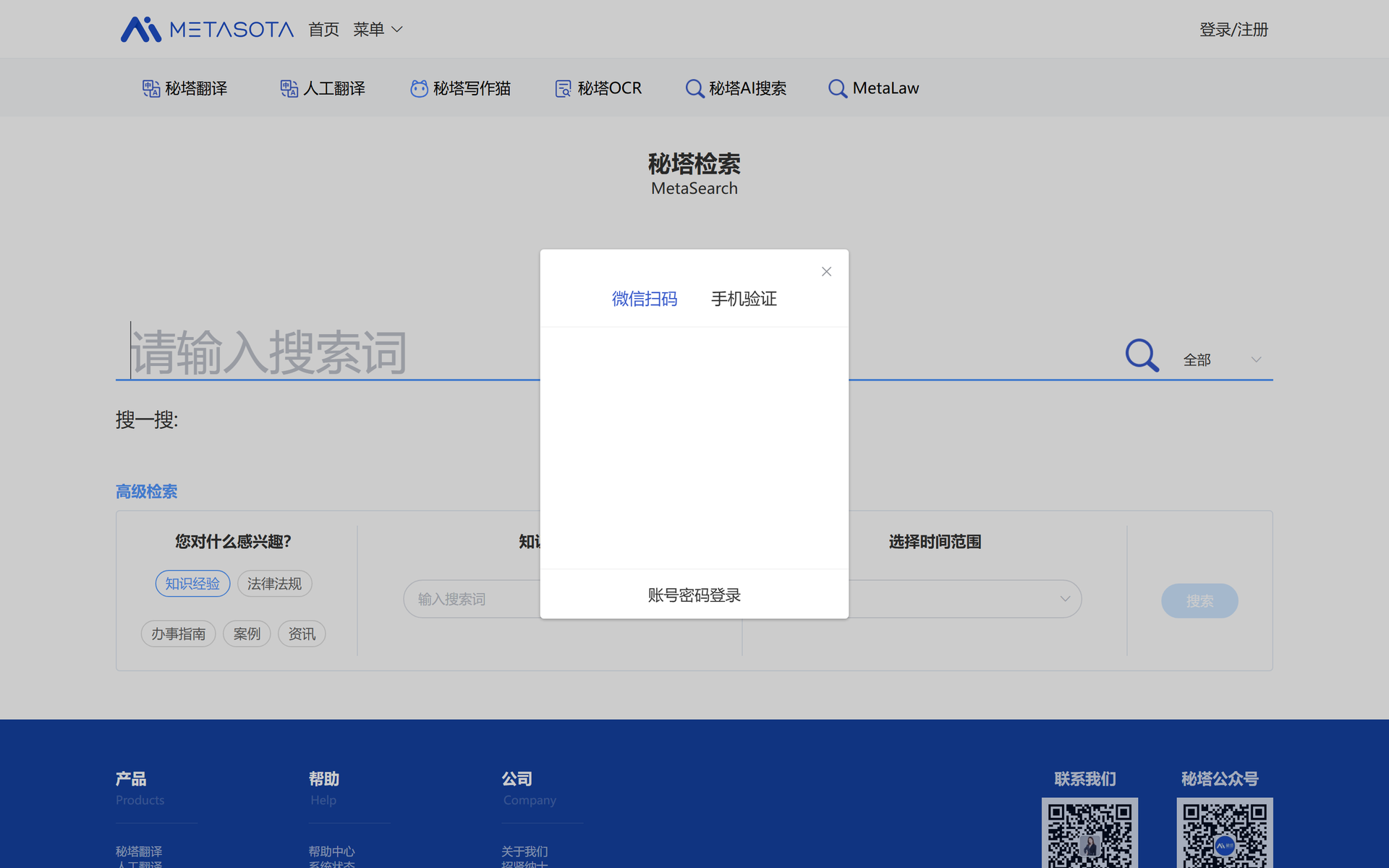Open MetaLaw navigation item
This screenshot has height=868, width=1389.
873,88
